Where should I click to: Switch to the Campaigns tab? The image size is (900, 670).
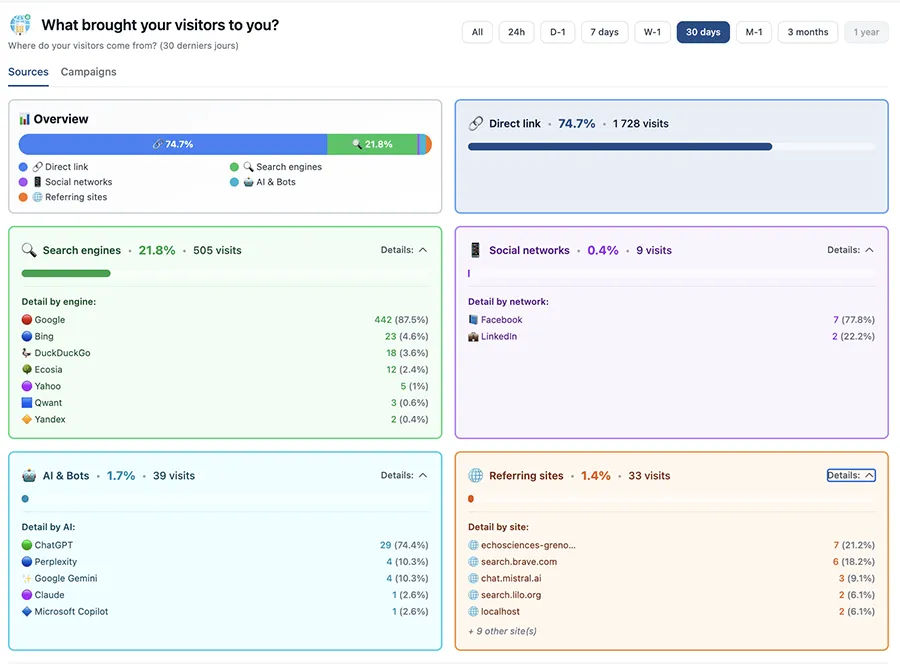(88, 72)
